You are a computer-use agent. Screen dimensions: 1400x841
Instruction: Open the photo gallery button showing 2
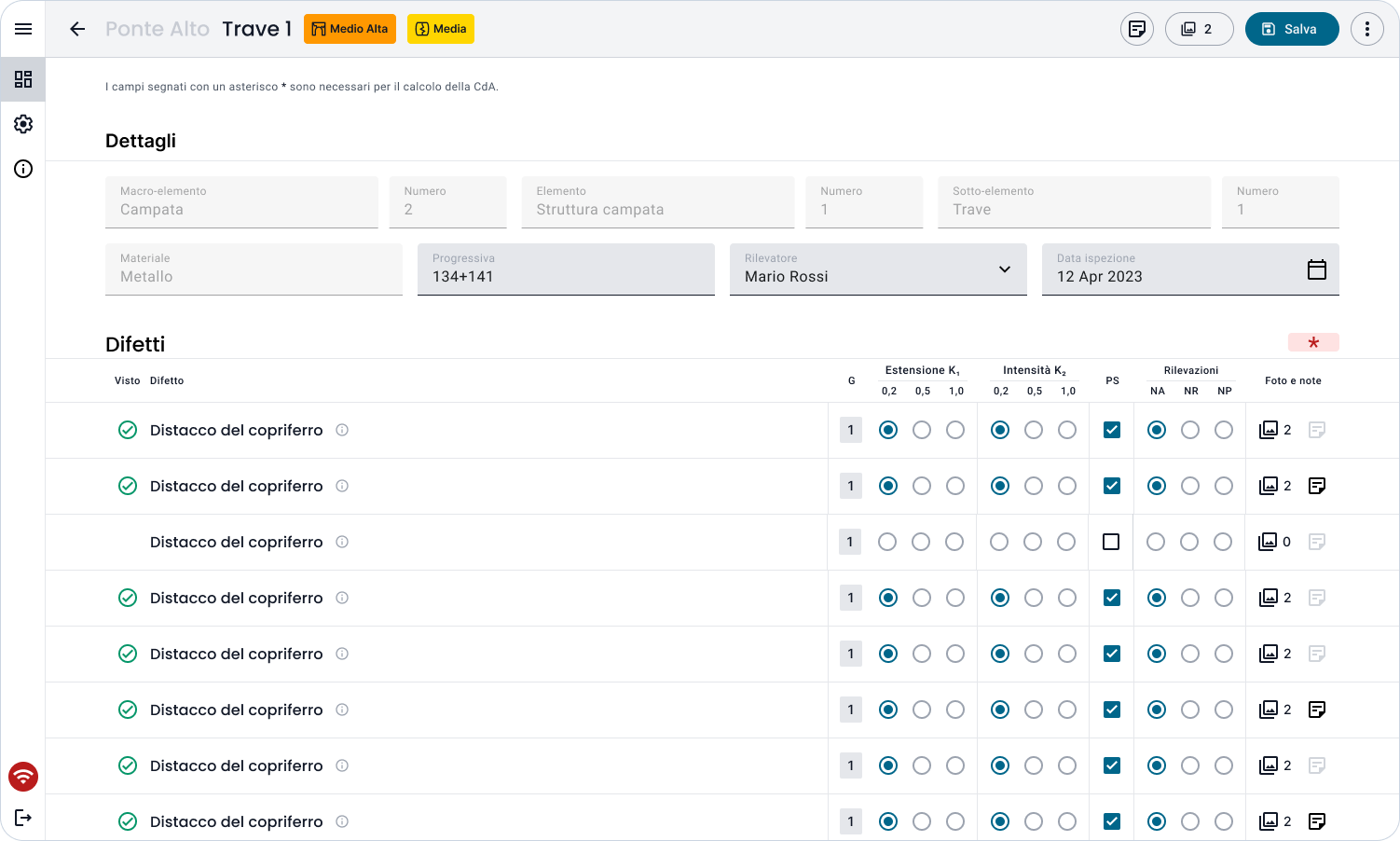pos(1199,29)
